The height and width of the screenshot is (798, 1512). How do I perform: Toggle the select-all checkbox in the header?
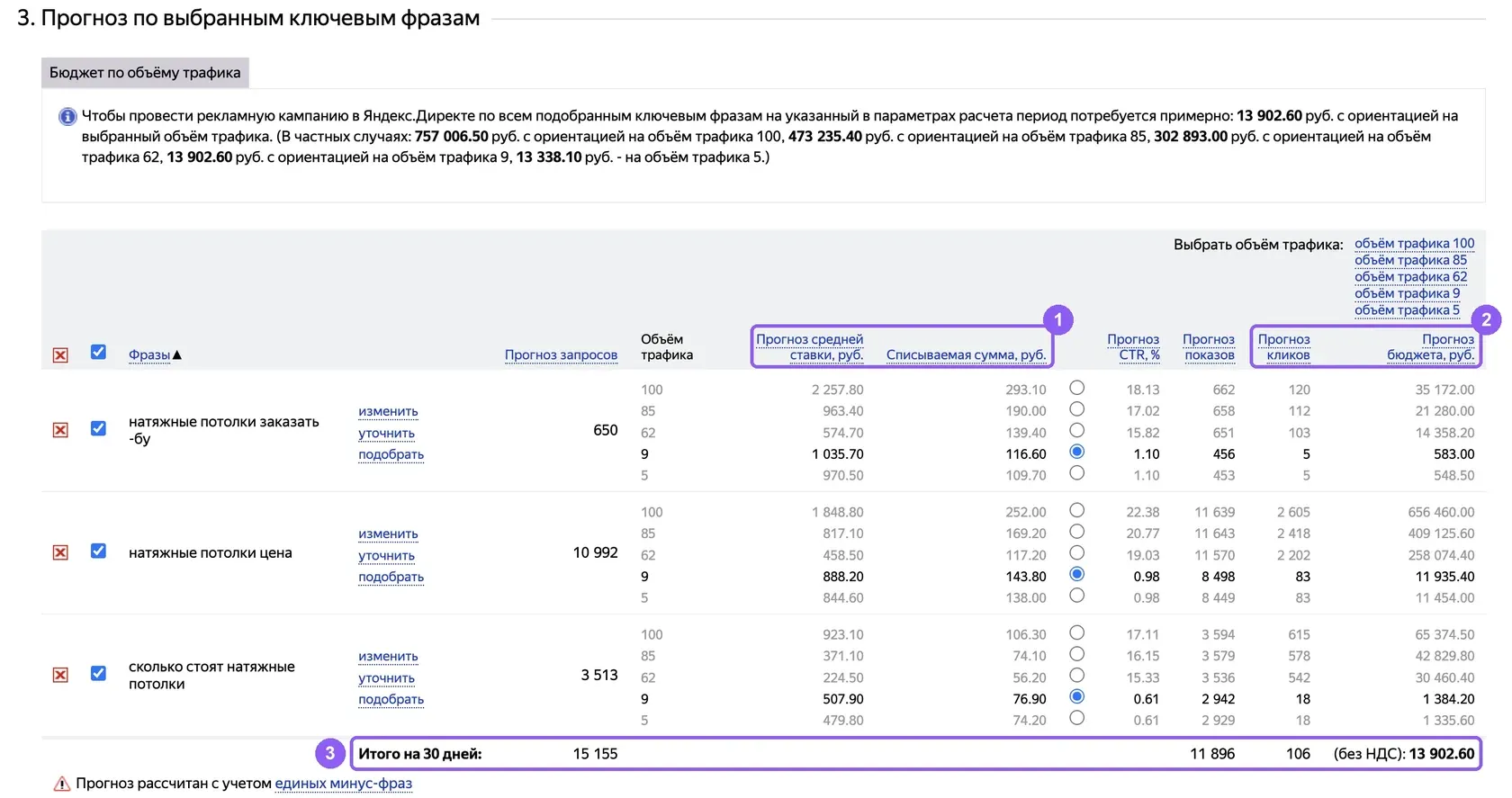point(99,353)
